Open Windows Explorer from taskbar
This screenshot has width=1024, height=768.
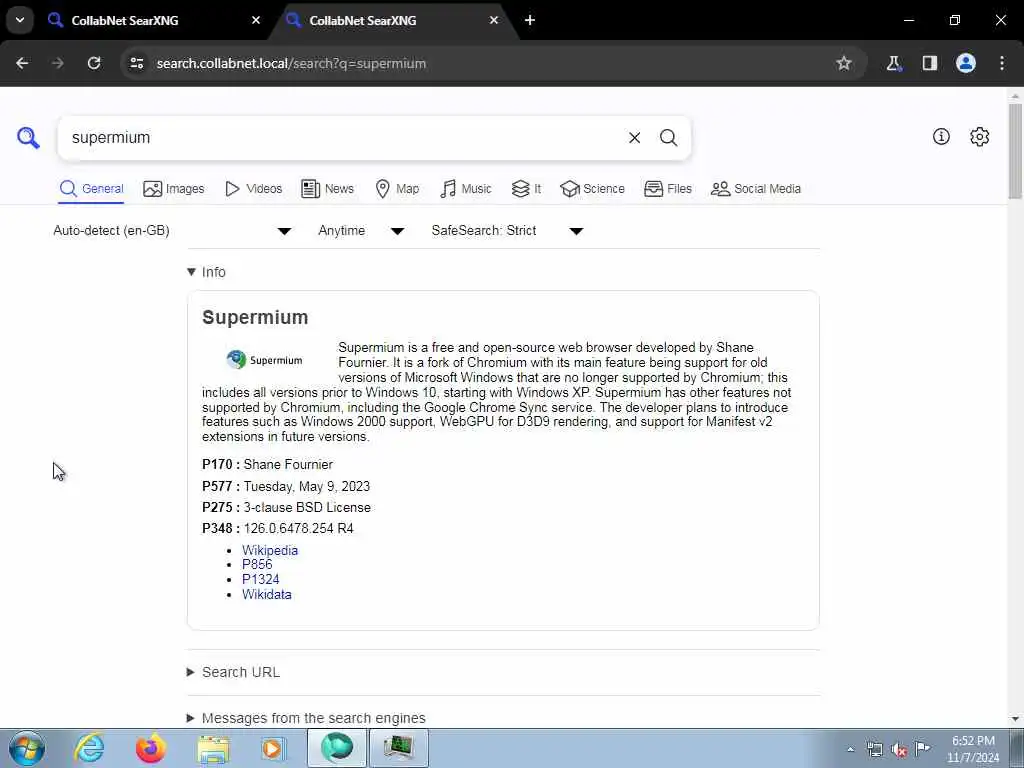(x=214, y=748)
